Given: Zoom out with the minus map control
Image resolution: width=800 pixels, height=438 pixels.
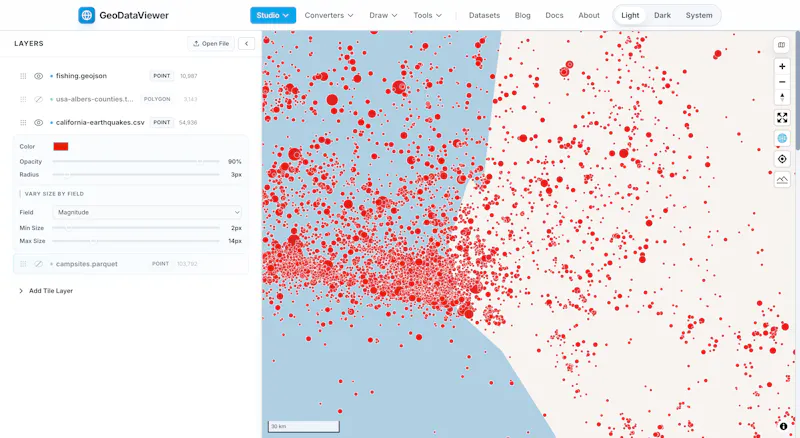Looking at the screenshot, I should pyautogui.click(x=782, y=82).
